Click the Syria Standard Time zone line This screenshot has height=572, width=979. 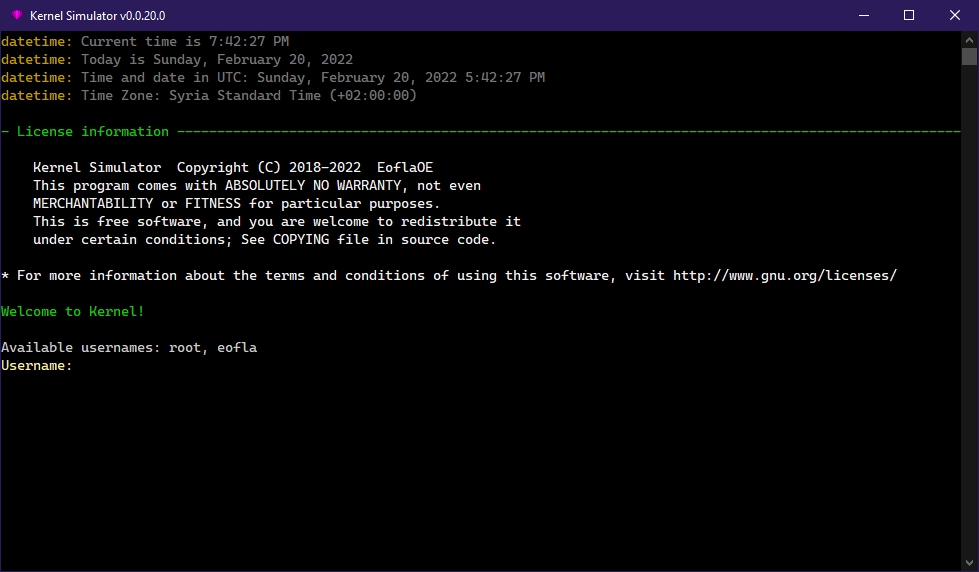tap(248, 96)
